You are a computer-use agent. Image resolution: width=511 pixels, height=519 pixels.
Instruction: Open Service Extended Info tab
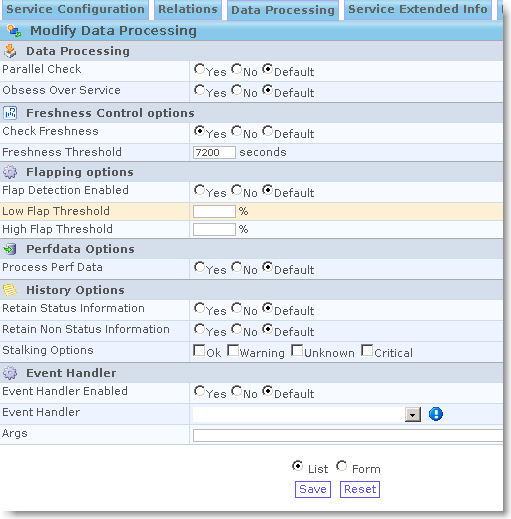click(x=418, y=10)
